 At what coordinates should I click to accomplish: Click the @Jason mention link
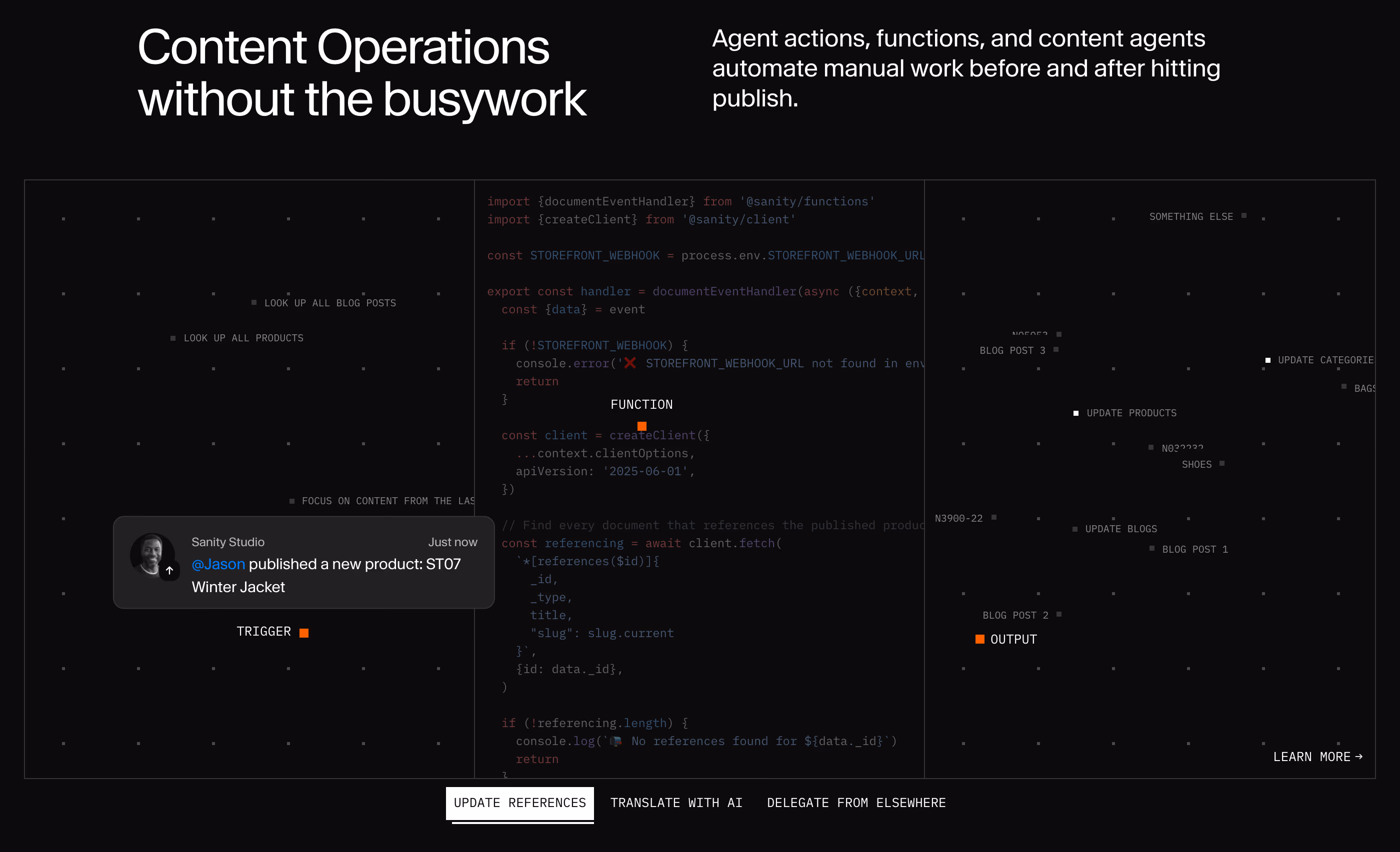click(x=218, y=564)
